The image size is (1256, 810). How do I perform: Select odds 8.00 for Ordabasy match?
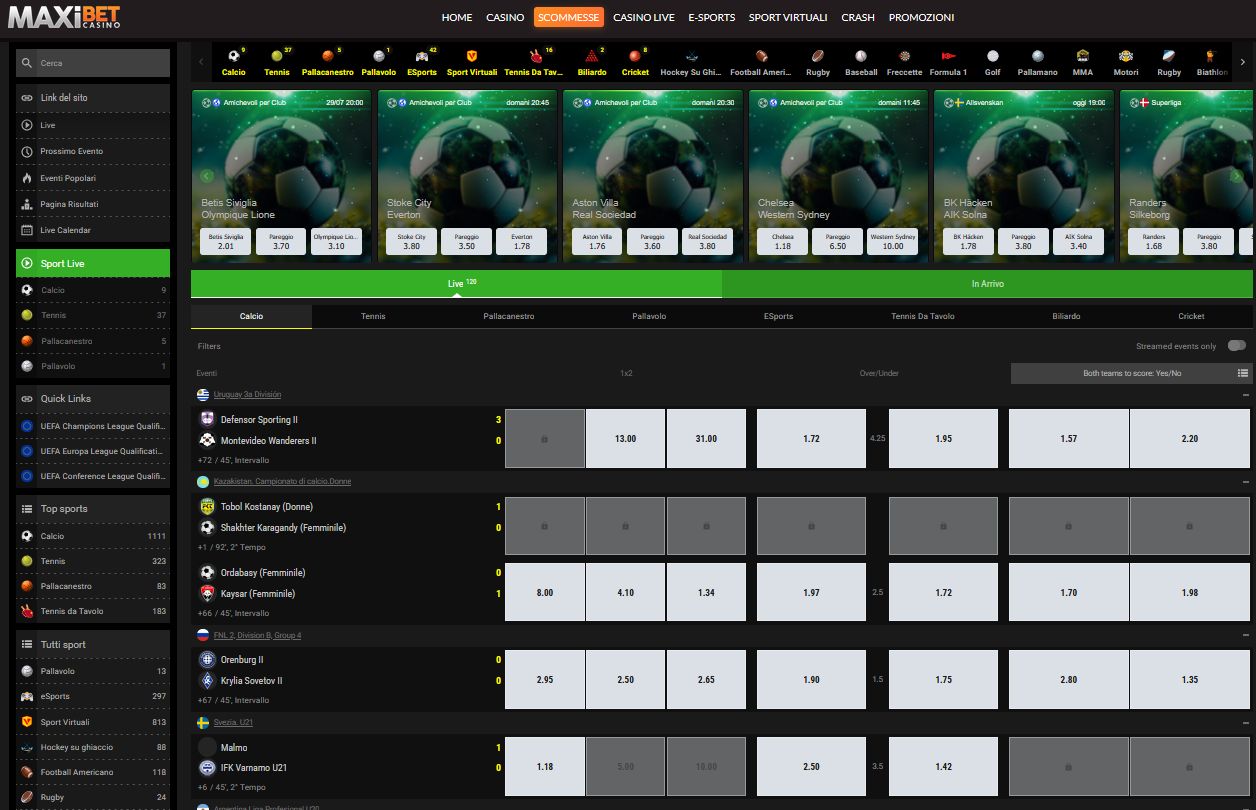coord(545,593)
